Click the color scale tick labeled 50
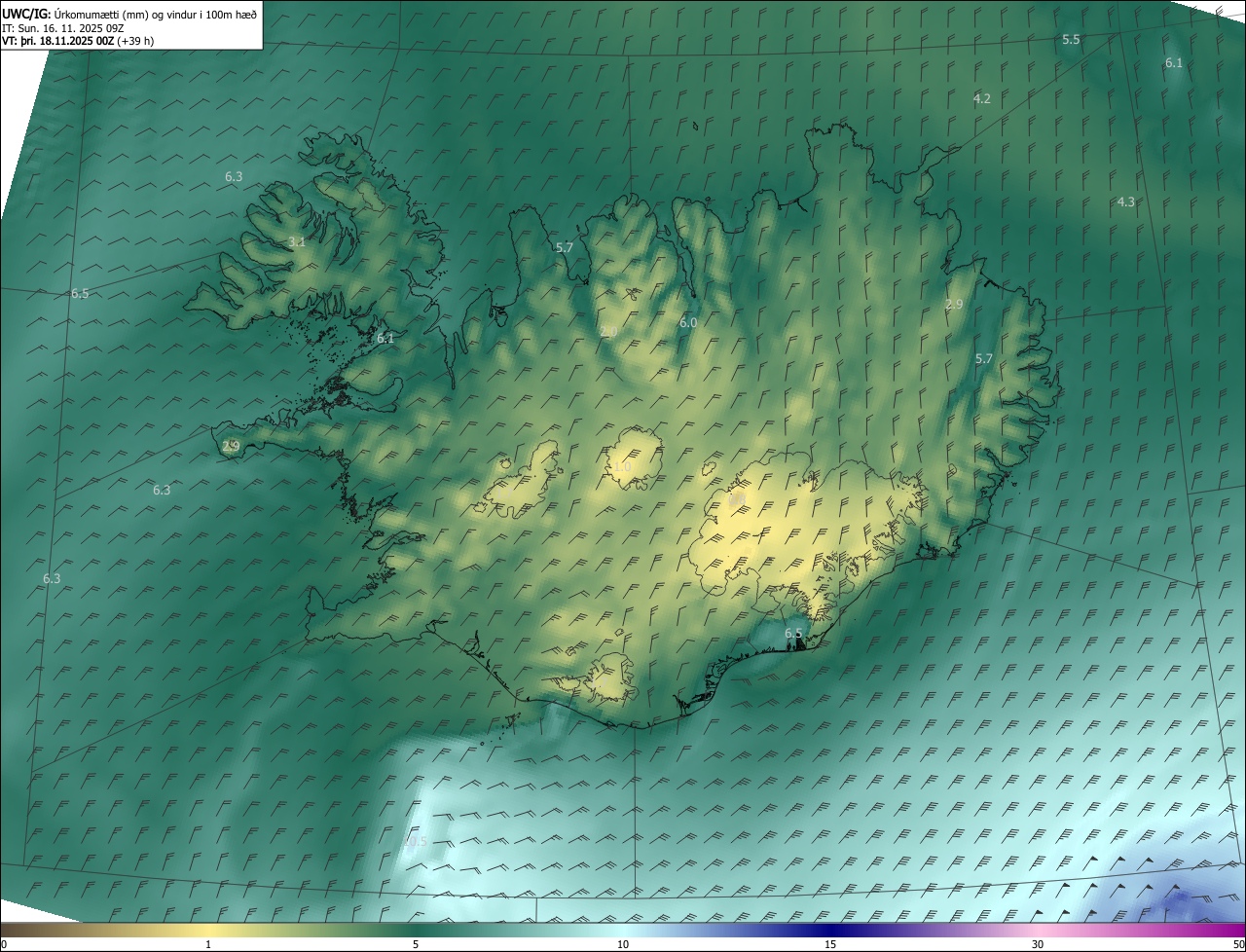The height and width of the screenshot is (952, 1246). pos(1238,945)
